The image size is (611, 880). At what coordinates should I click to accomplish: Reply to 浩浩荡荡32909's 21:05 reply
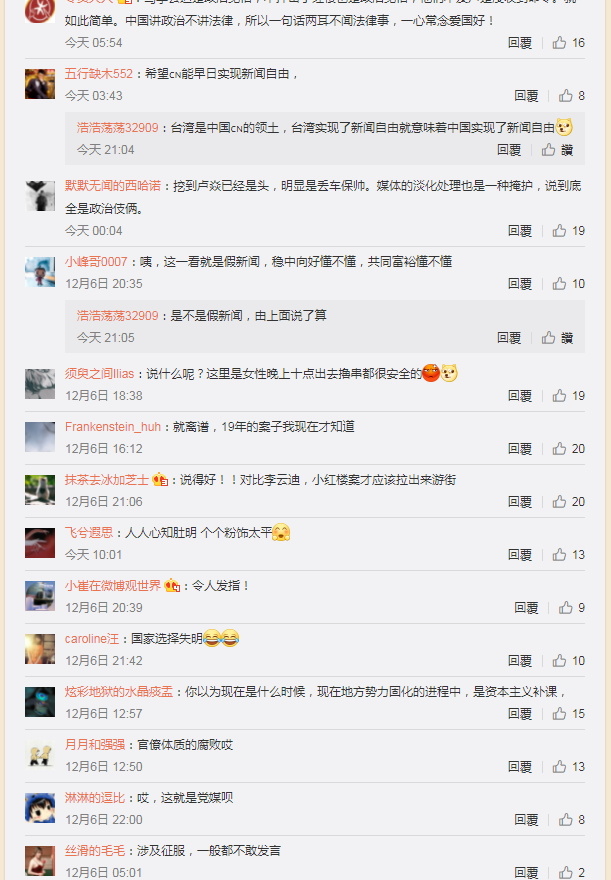click(509, 338)
